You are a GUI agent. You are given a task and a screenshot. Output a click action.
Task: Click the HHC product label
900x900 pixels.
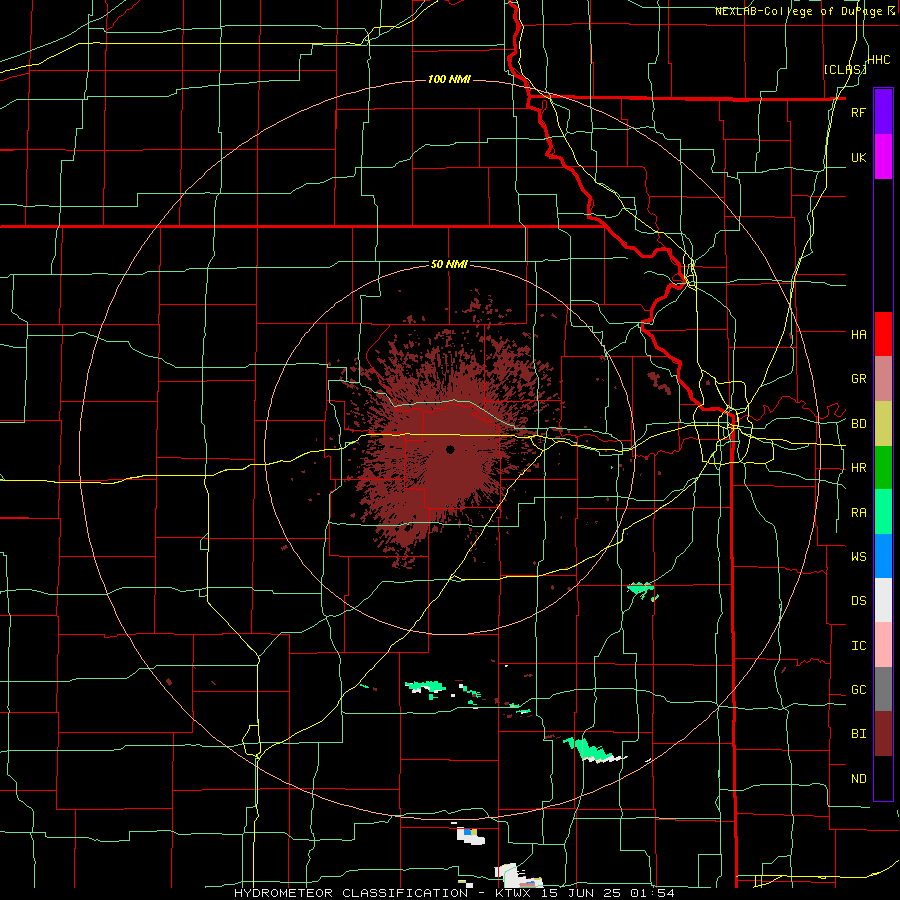(879, 60)
